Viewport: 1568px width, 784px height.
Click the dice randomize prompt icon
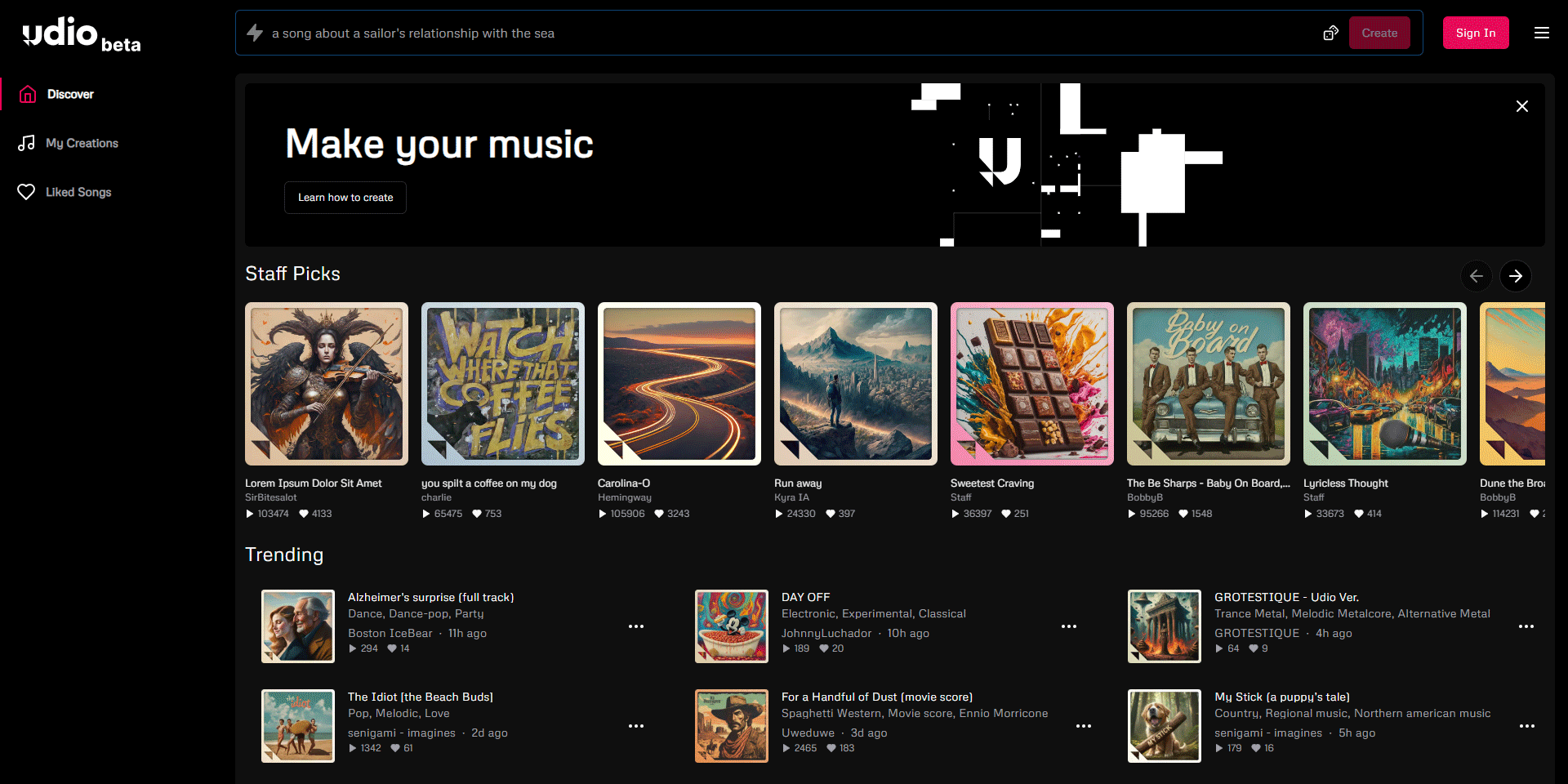(1330, 33)
